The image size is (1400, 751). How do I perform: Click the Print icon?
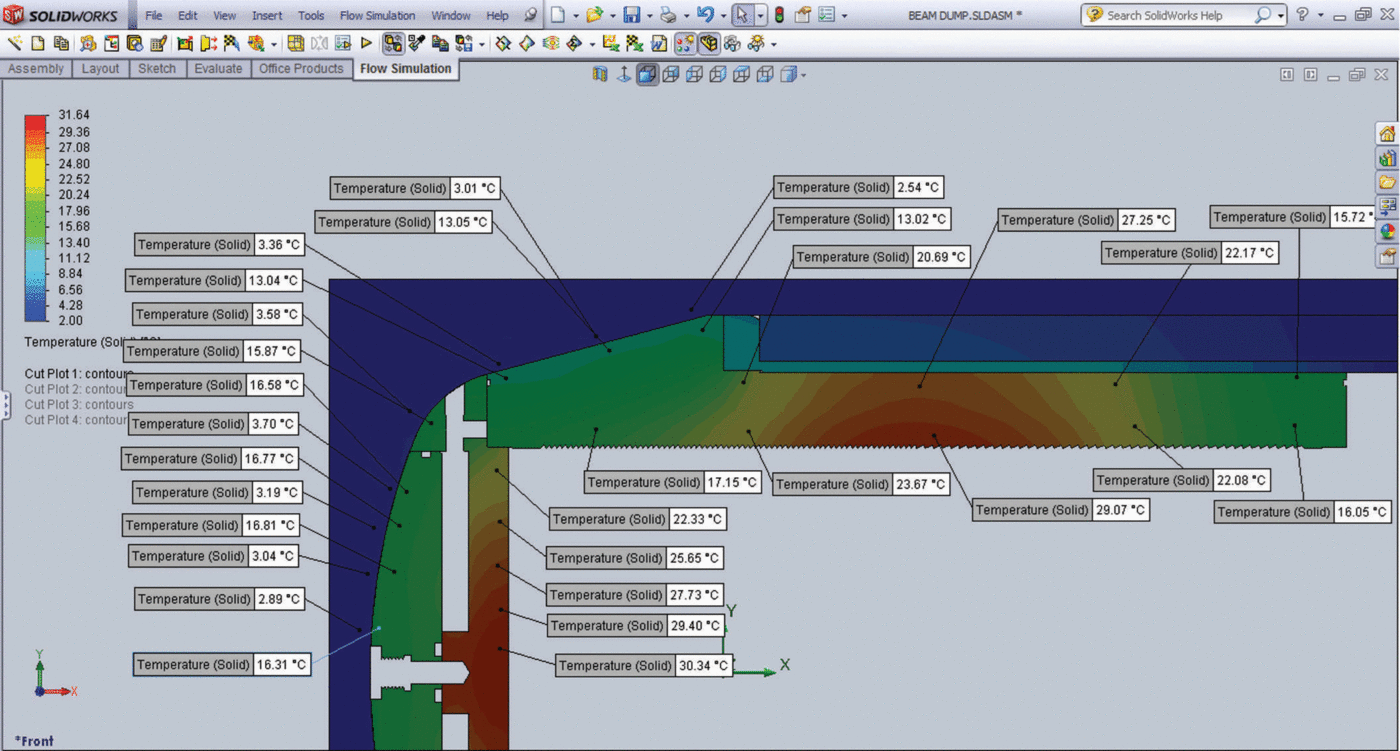[x=668, y=15]
